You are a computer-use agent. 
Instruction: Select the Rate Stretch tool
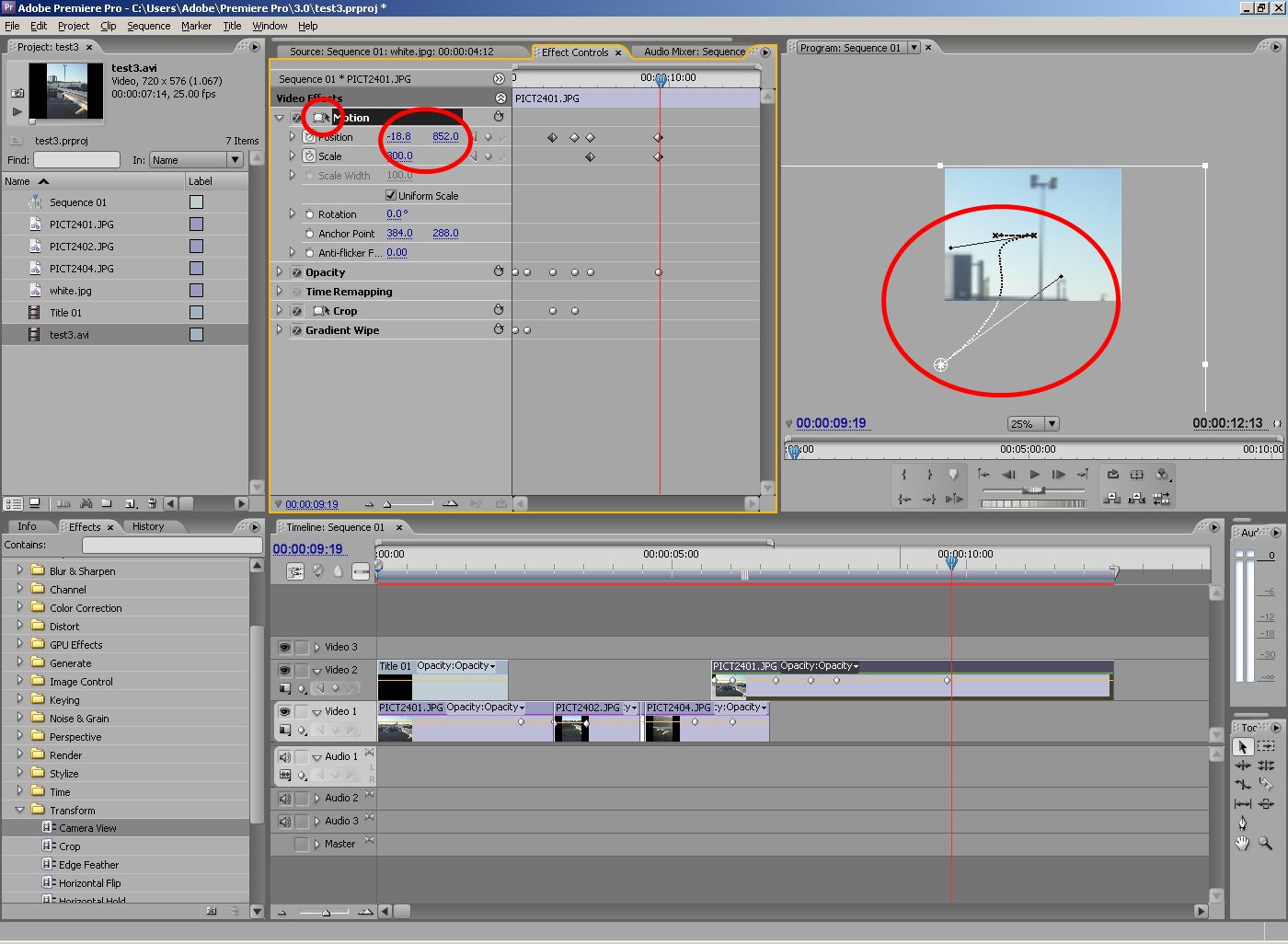coord(1242,785)
